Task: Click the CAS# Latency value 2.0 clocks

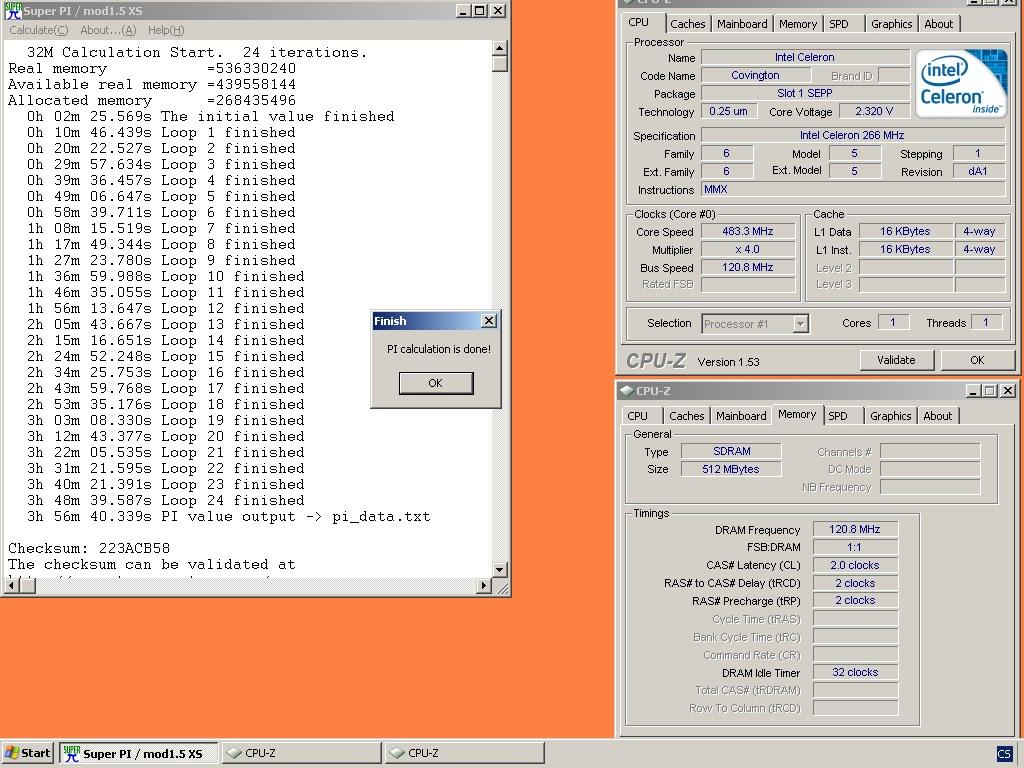Action: pyautogui.click(x=855, y=565)
